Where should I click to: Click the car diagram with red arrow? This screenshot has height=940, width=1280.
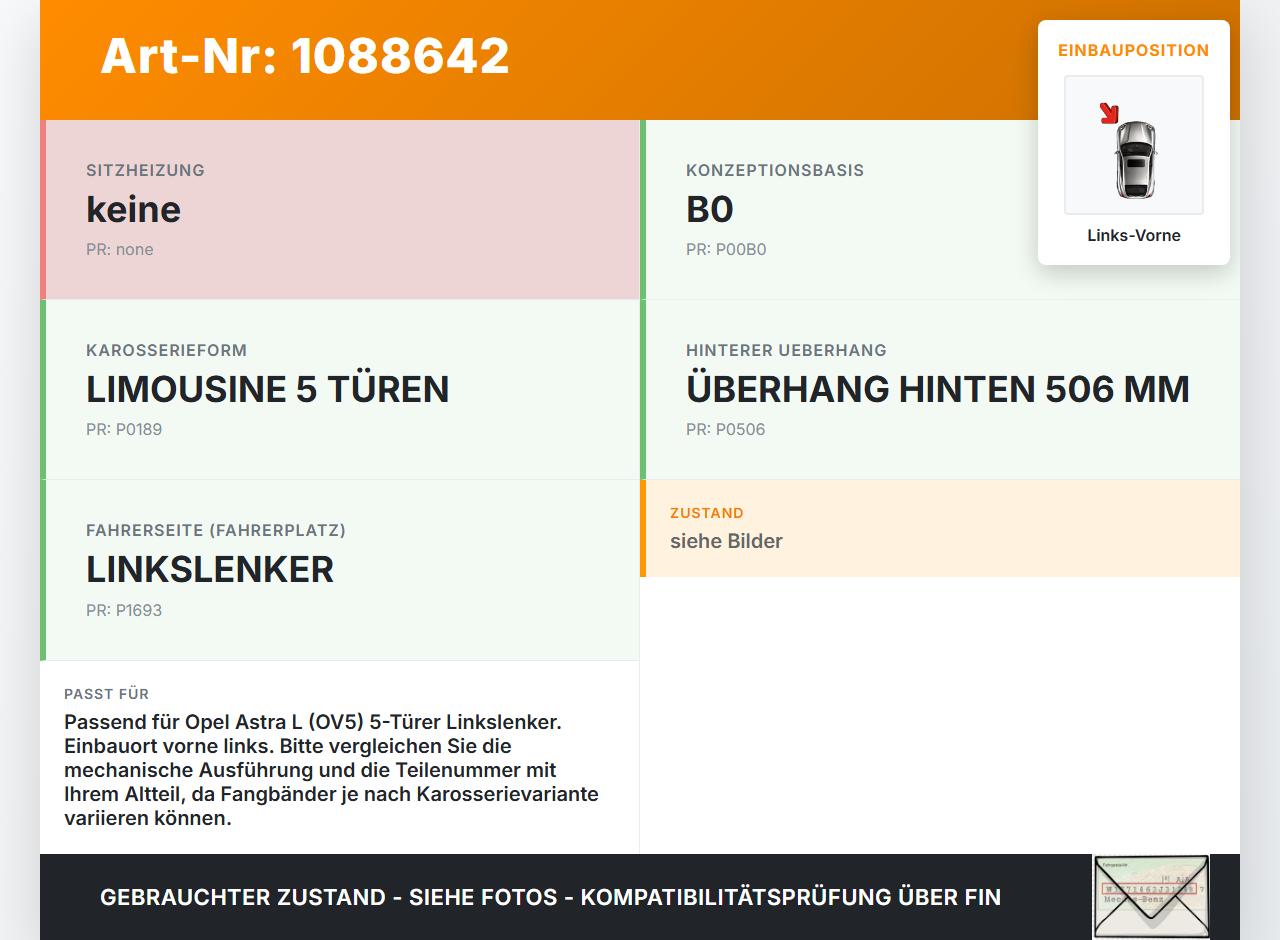[1134, 145]
